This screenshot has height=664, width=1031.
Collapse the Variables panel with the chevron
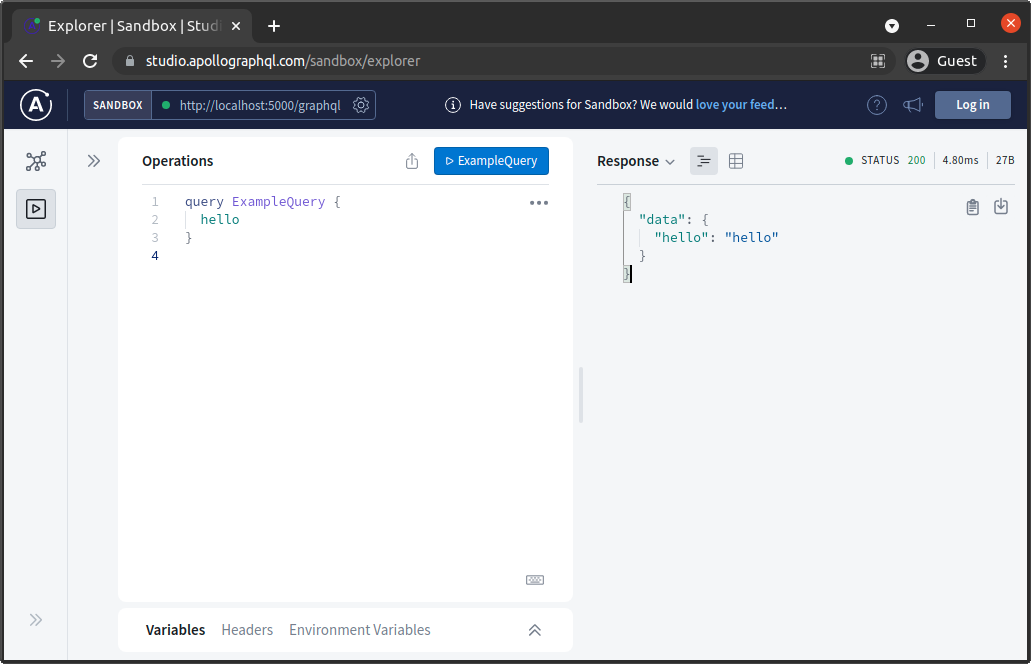[535, 630]
